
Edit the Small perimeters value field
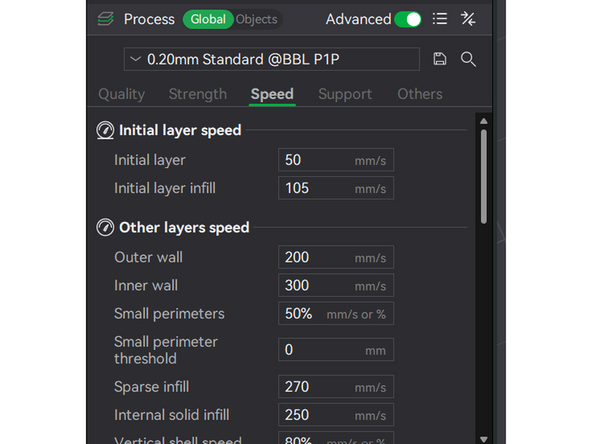click(336, 313)
